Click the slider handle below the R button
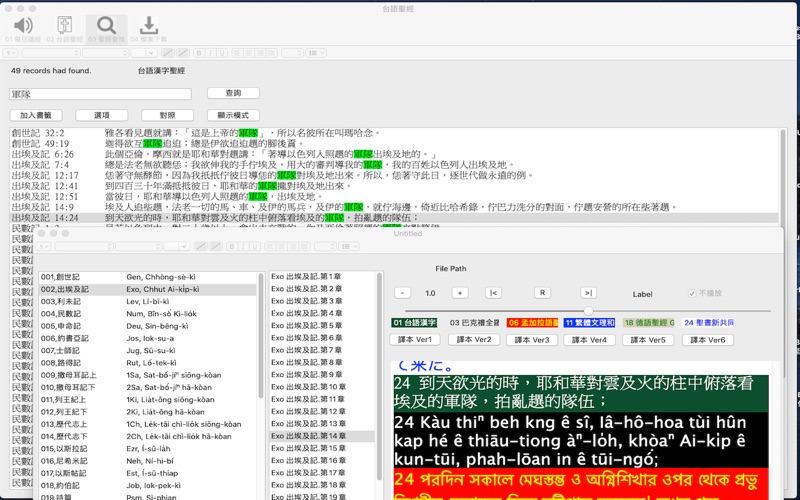800x500 pixels. click(x=589, y=311)
